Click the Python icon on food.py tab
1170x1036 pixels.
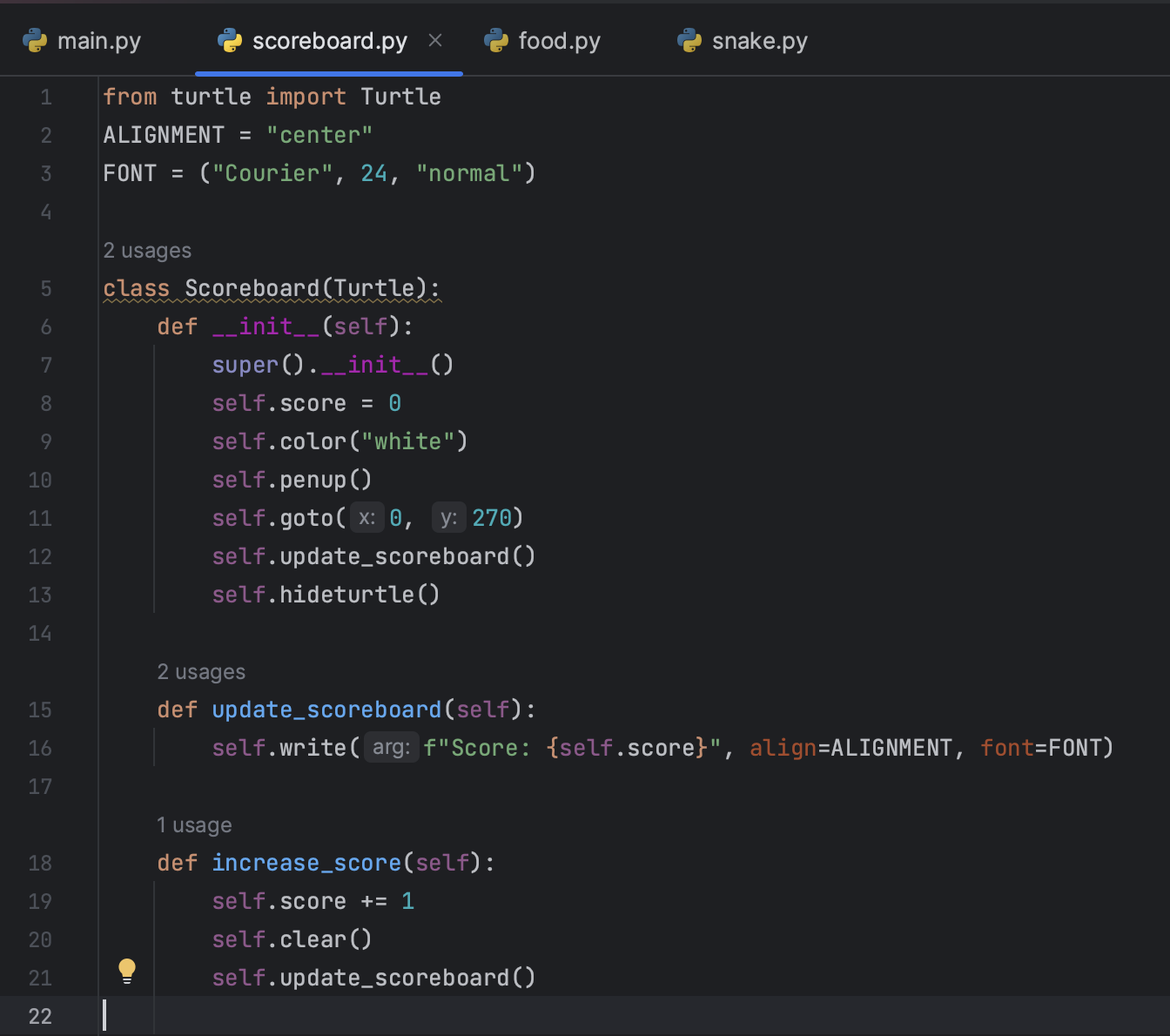point(496,41)
